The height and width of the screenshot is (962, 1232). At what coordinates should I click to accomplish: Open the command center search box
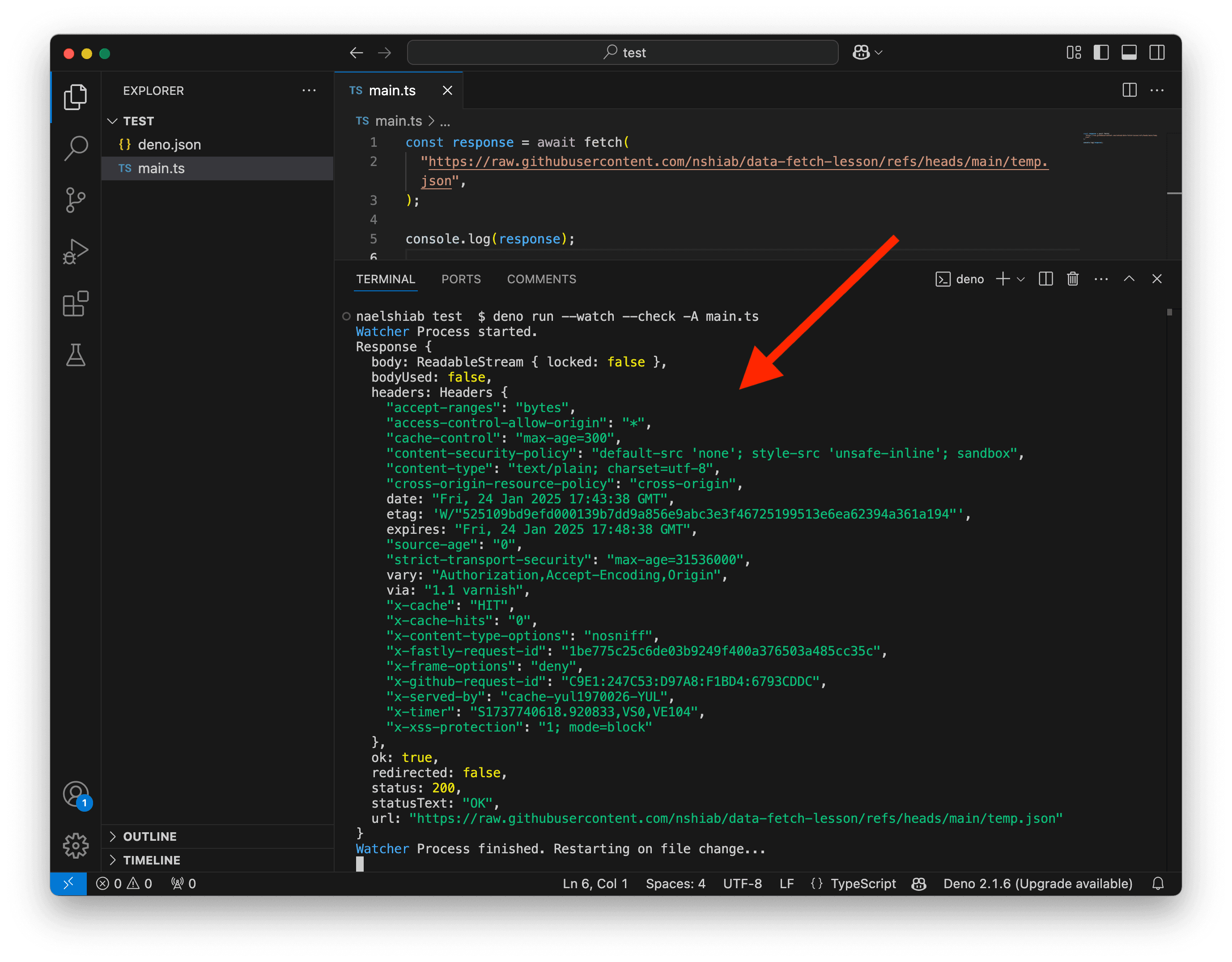(622, 52)
